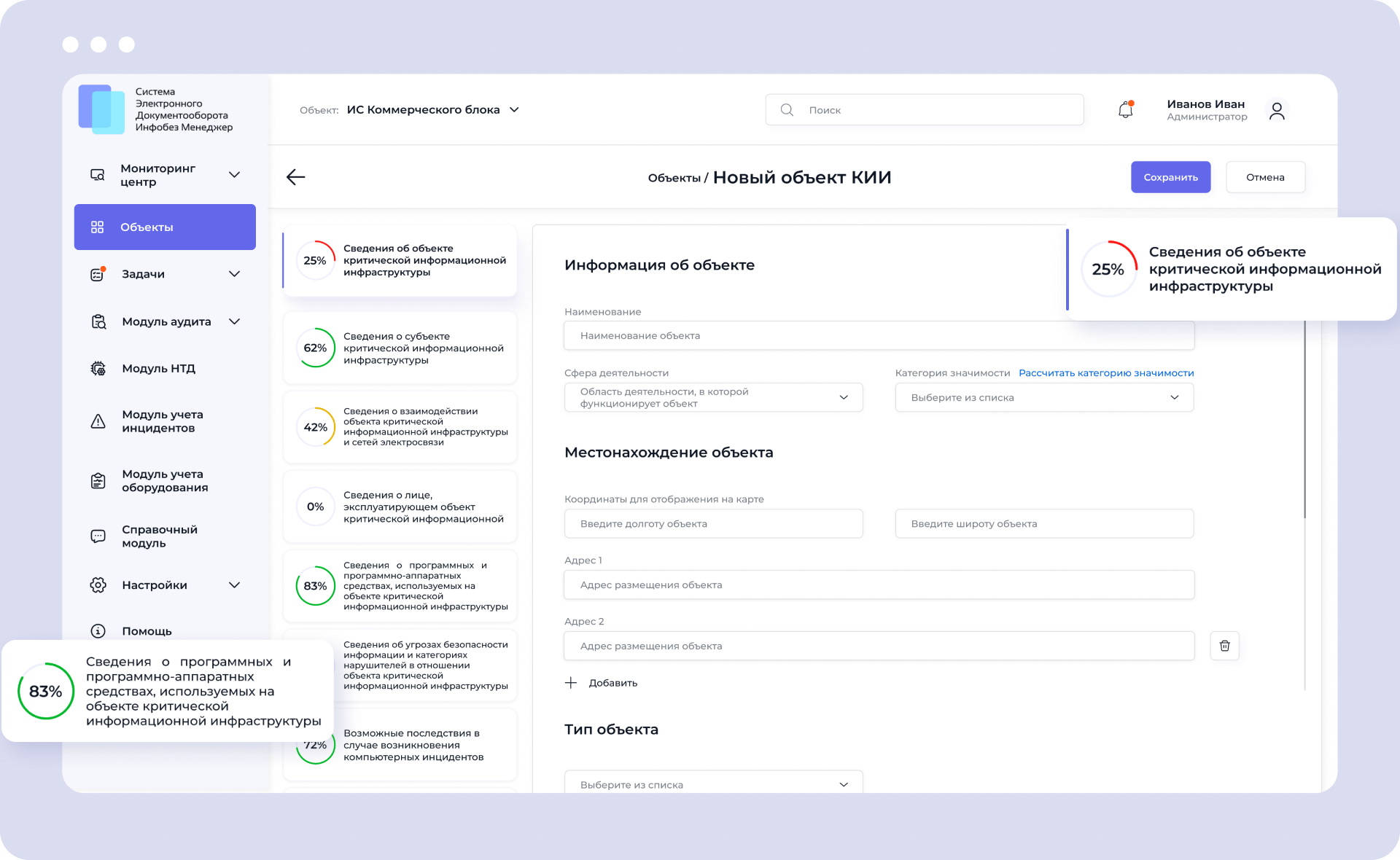Click the Сохранить button
The image size is (1400, 860).
click(1170, 177)
